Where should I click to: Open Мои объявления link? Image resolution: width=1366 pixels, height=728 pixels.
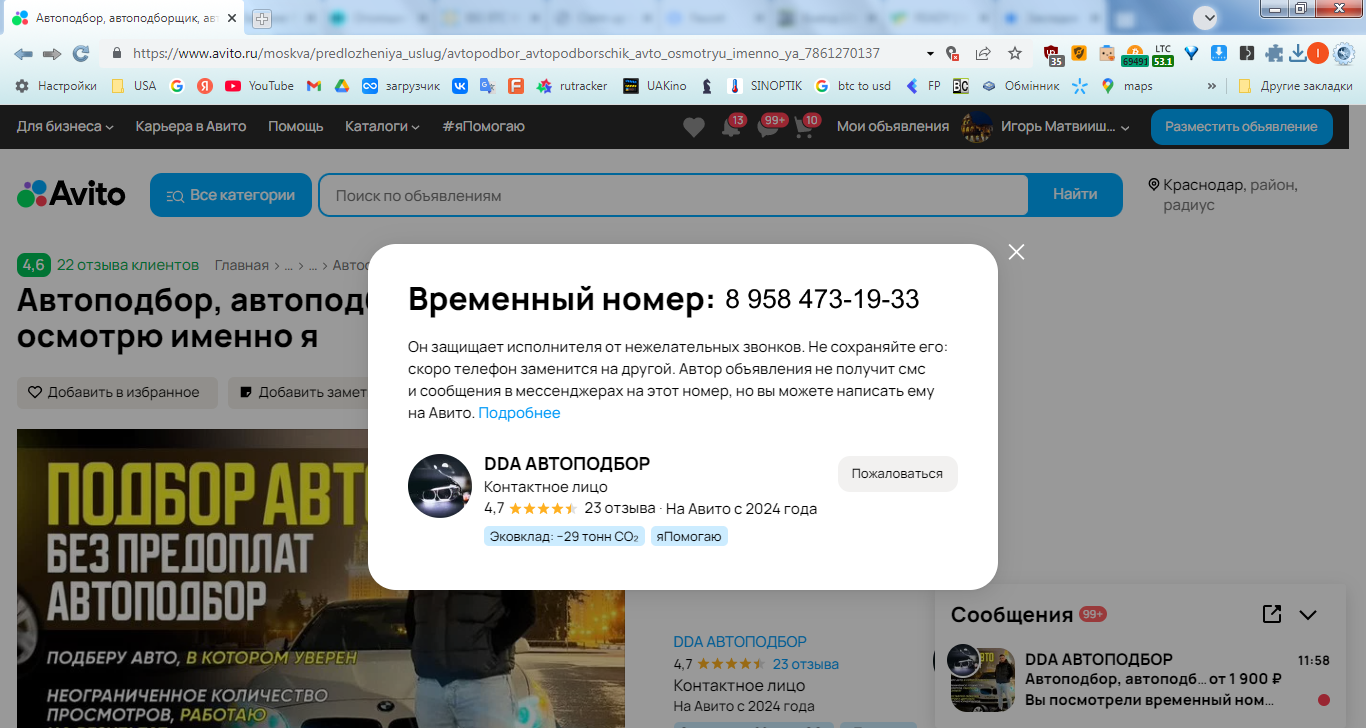point(893,127)
